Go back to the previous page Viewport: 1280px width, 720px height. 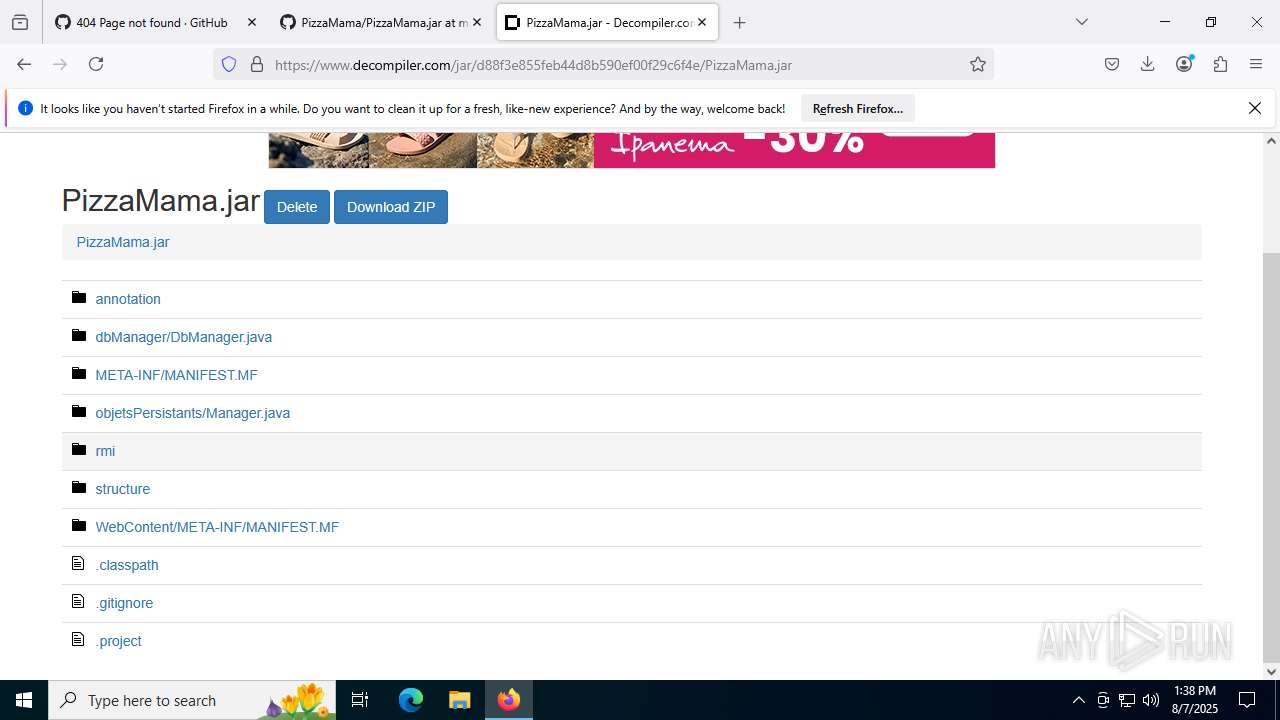[x=24, y=64]
